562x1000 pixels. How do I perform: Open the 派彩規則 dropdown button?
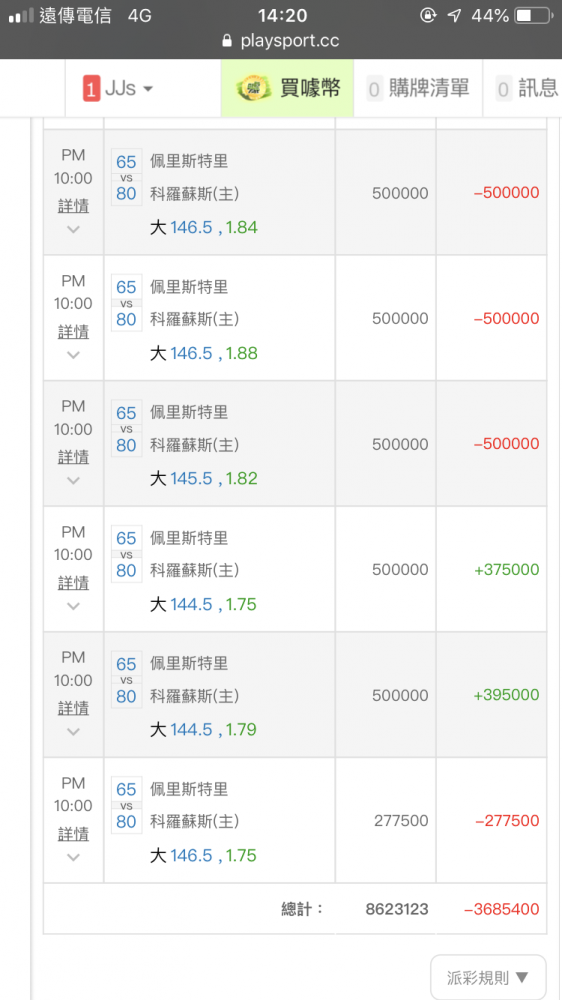coord(488,976)
